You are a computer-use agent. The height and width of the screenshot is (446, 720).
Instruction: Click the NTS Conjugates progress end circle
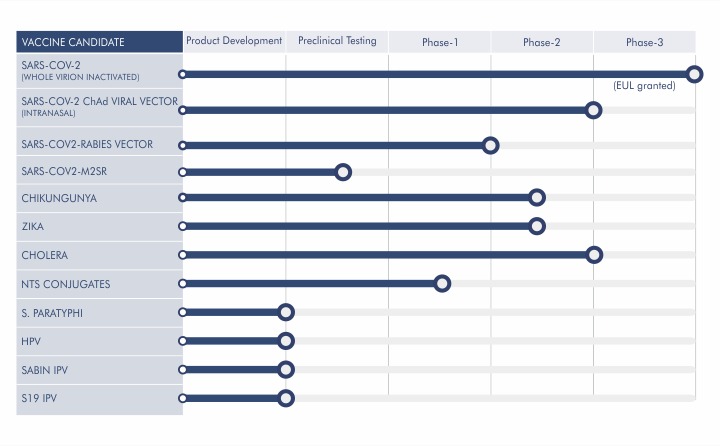tap(442, 284)
